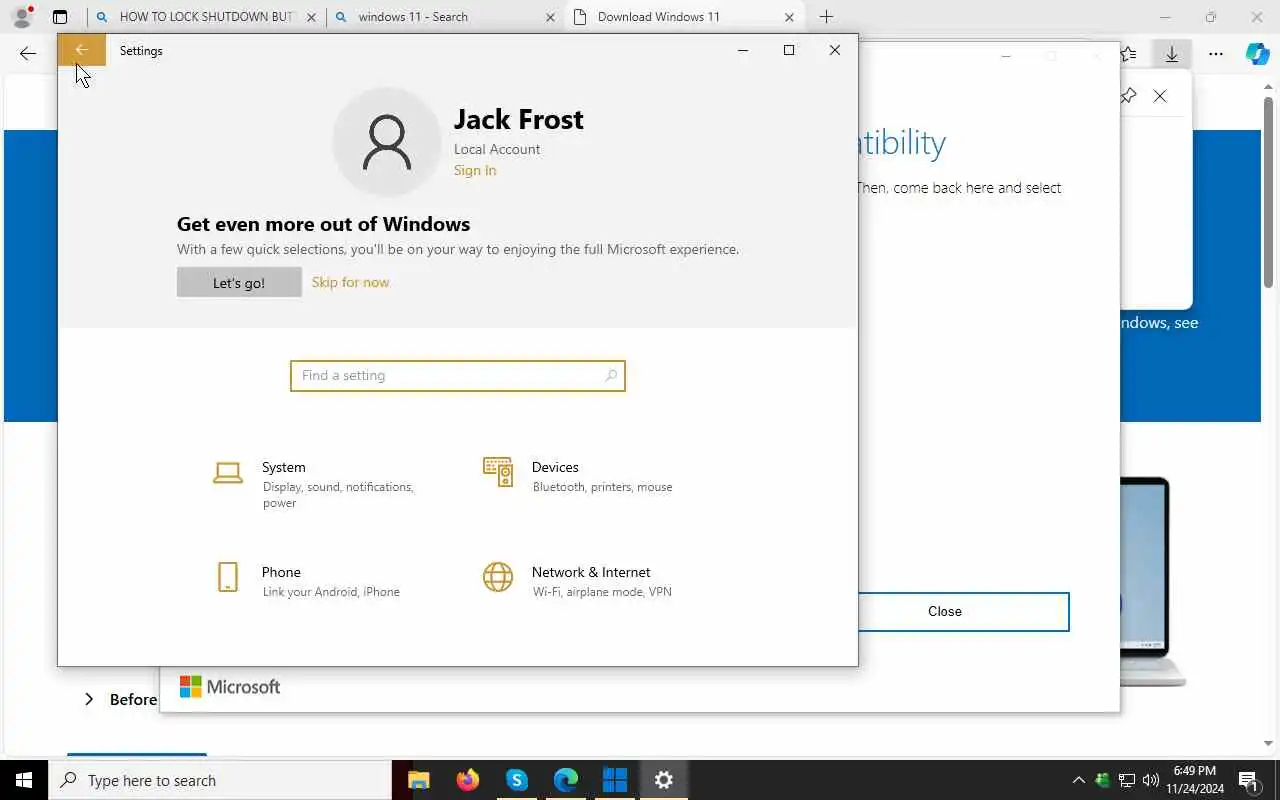Minimize the Settings window
The width and height of the screenshot is (1280, 800).
pos(743,50)
